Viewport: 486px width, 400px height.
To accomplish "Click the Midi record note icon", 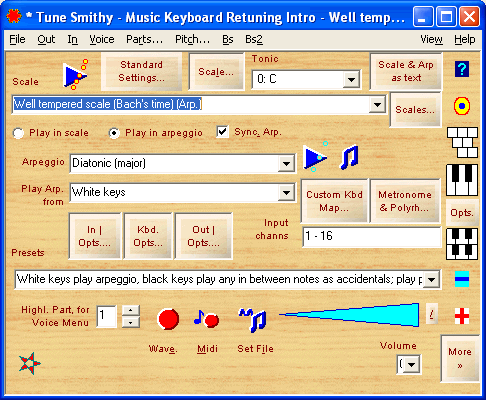I will [x=206, y=319].
